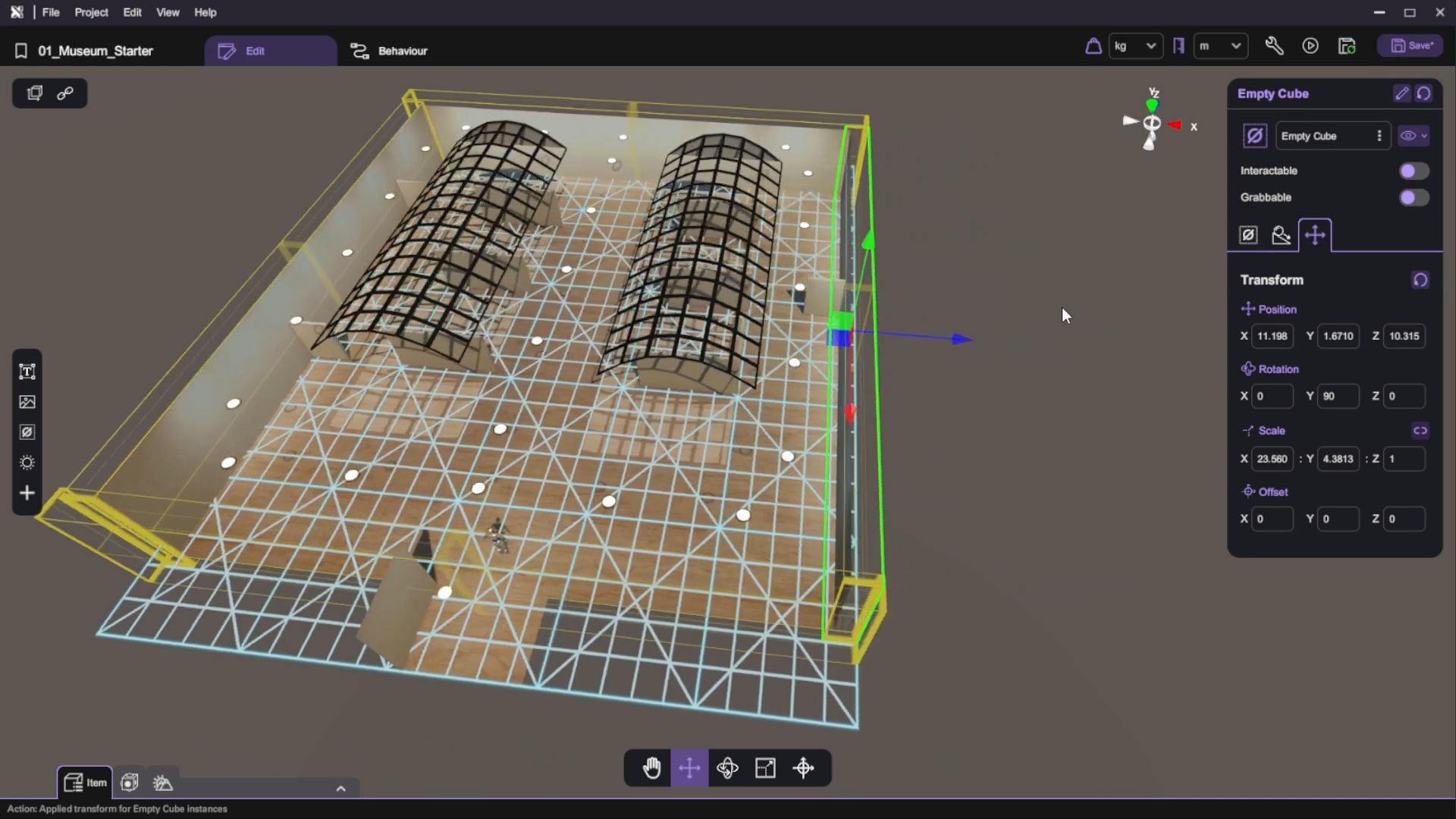Click the wrench settings icon in top bar
The height and width of the screenshot is (819, 1456).
(x=1274, y=46)
